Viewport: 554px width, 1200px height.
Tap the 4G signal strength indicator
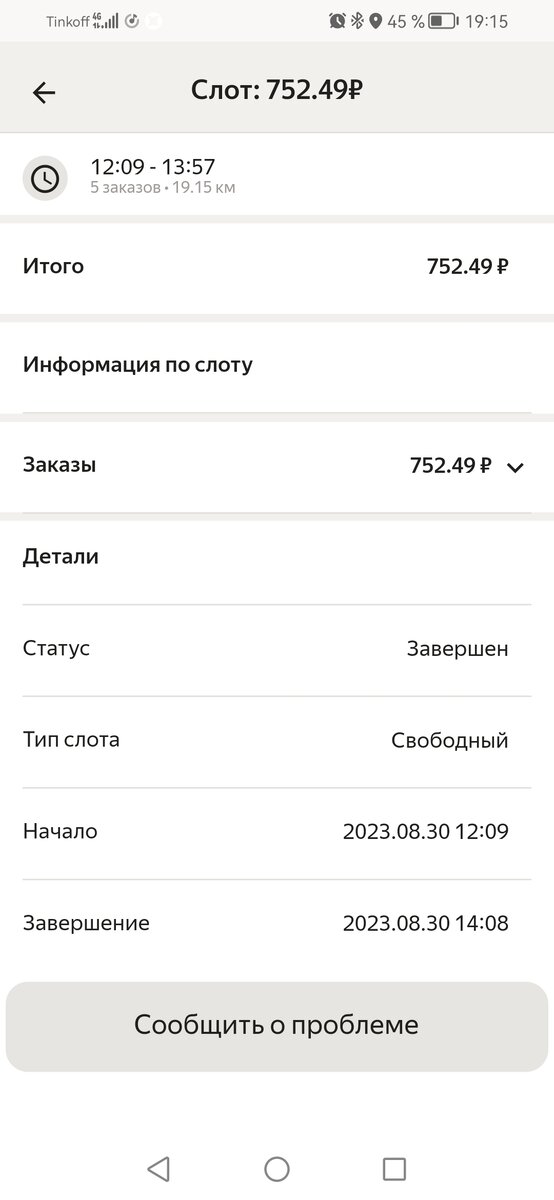(105, 21)
